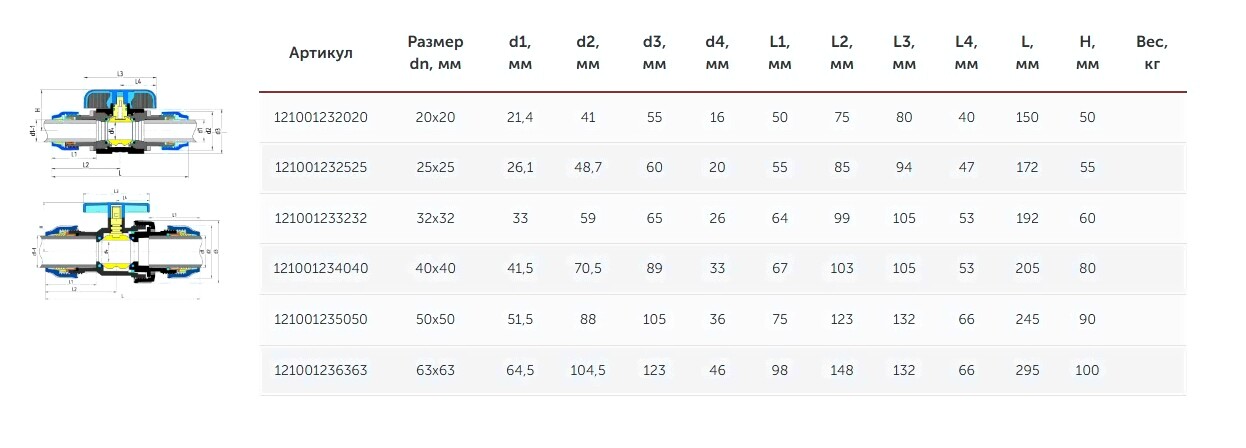Select article number 121001232525
Viewport: 1246px width, 448px height.
pos(321,167)
